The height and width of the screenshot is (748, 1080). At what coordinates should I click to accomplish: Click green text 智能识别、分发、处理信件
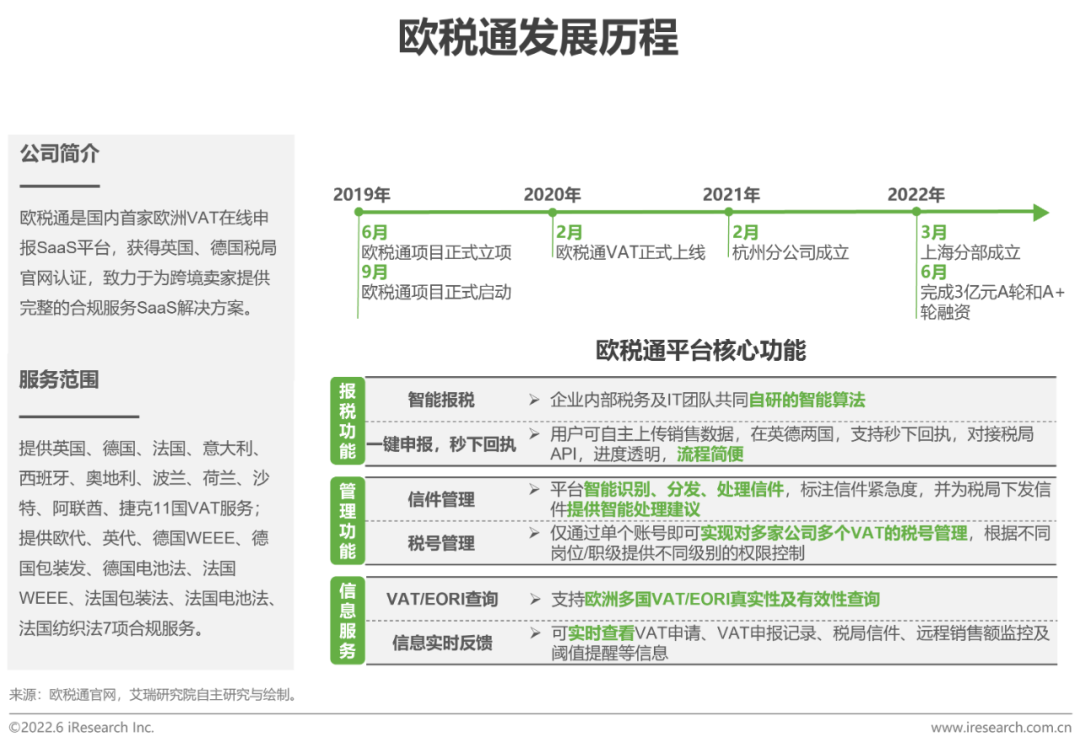coord(683,490)
